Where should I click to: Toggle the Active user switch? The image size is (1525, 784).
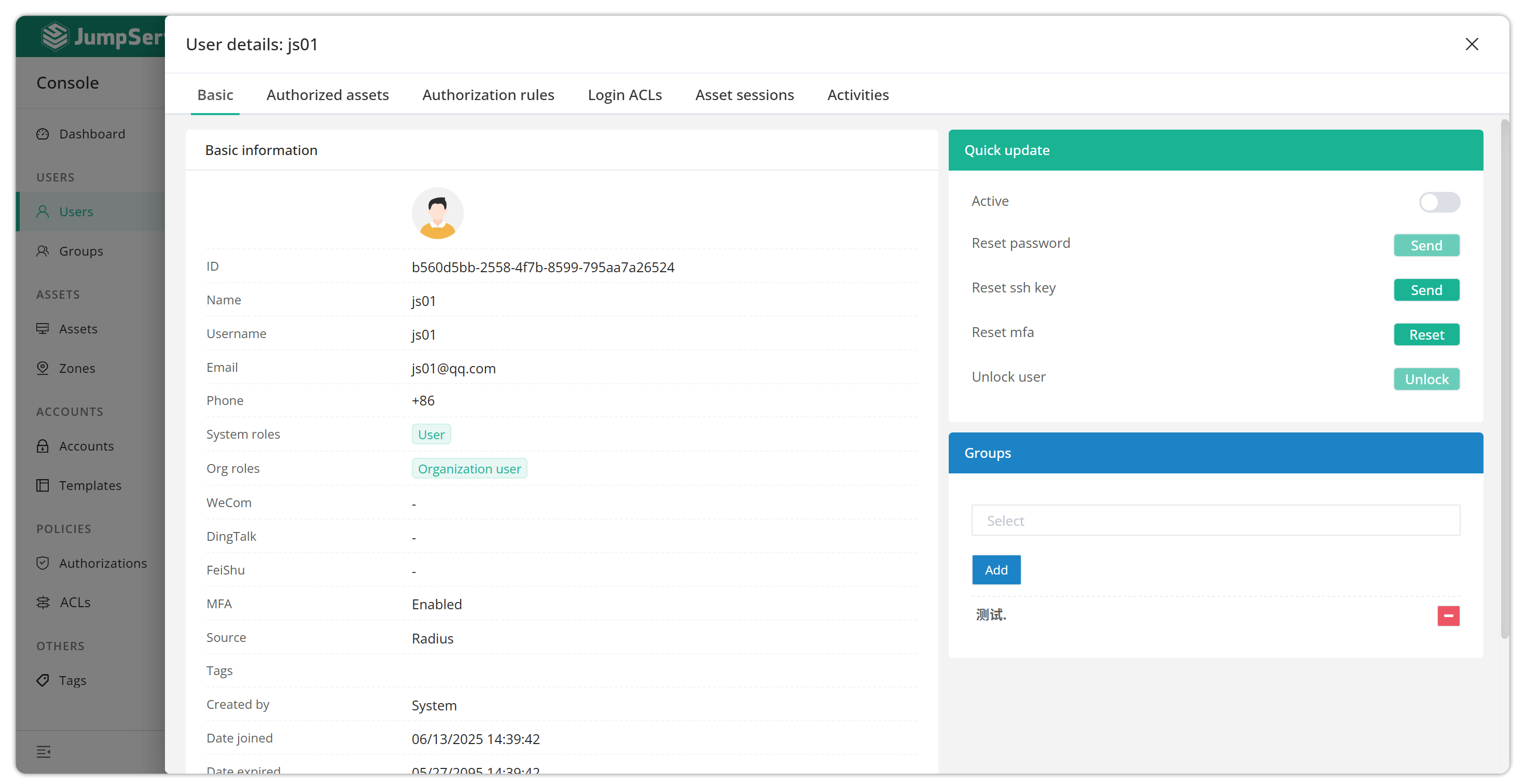1439,202
